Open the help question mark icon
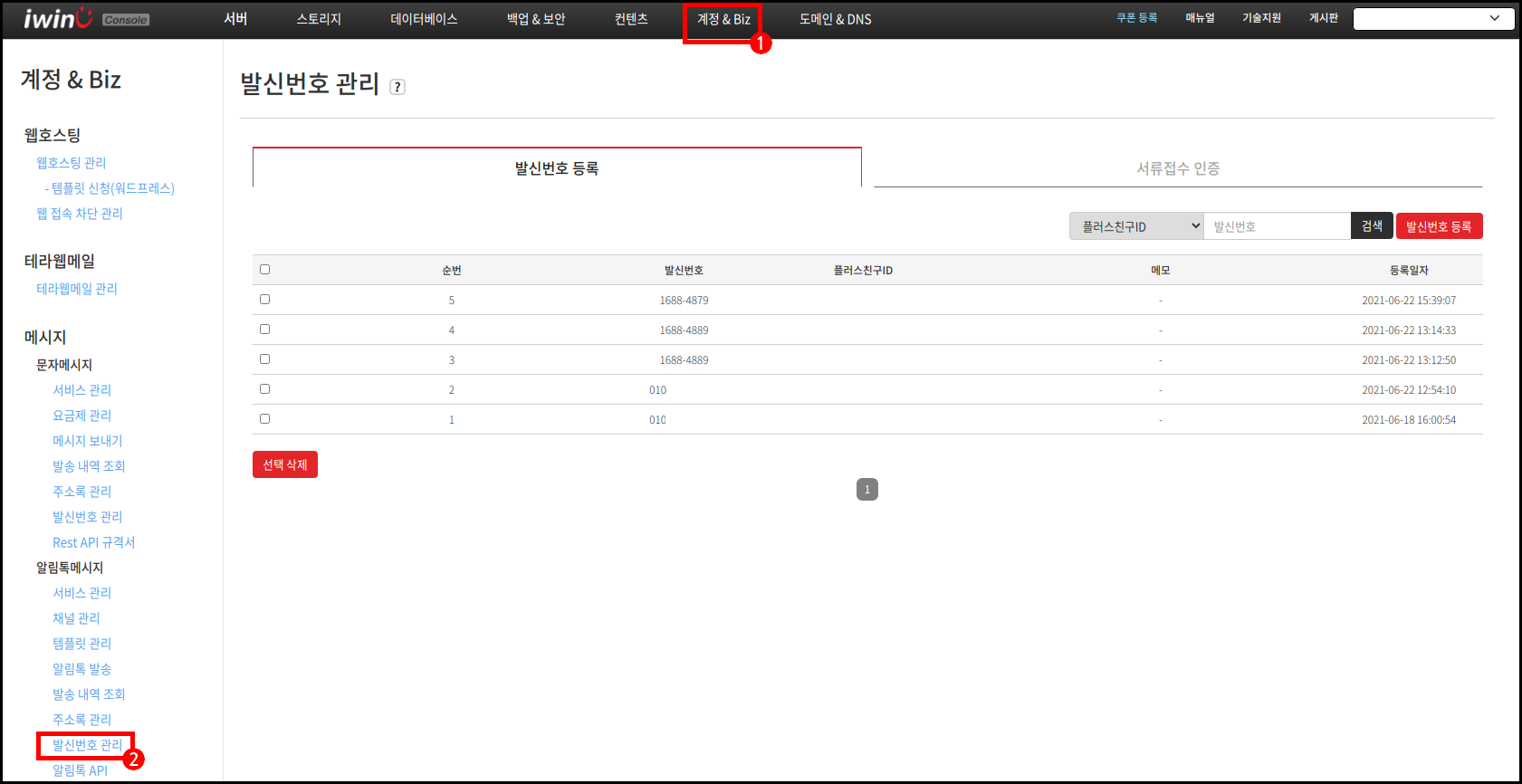1522x784 pixels. (x=397, y=87)
